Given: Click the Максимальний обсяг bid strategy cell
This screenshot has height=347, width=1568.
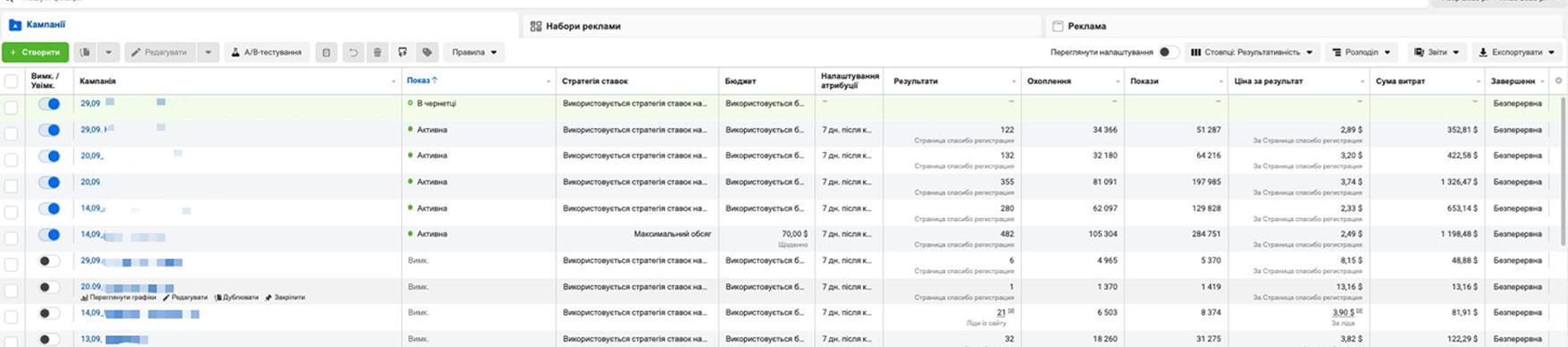Looking at the screenshot, I should pos(673,233).
